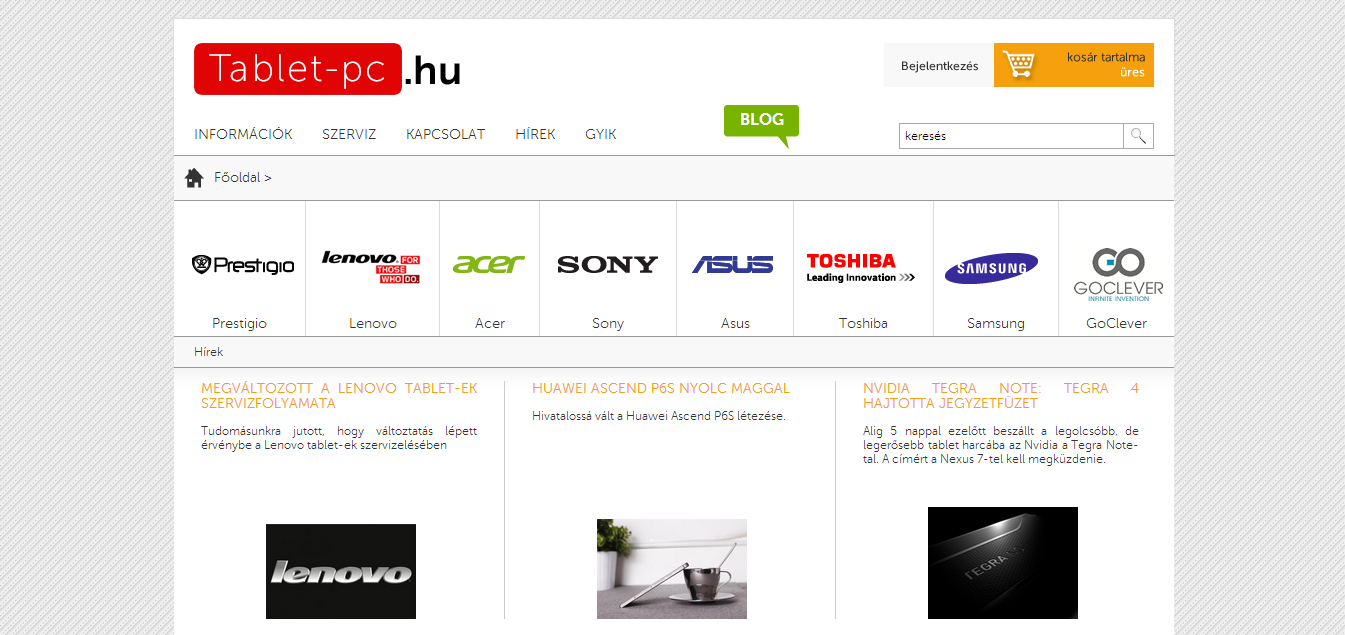Screen dimensions: 1345x635
Task: Open the Nvidia Tegra Note article thumbnail
Action: click(x=1002, y=562)
